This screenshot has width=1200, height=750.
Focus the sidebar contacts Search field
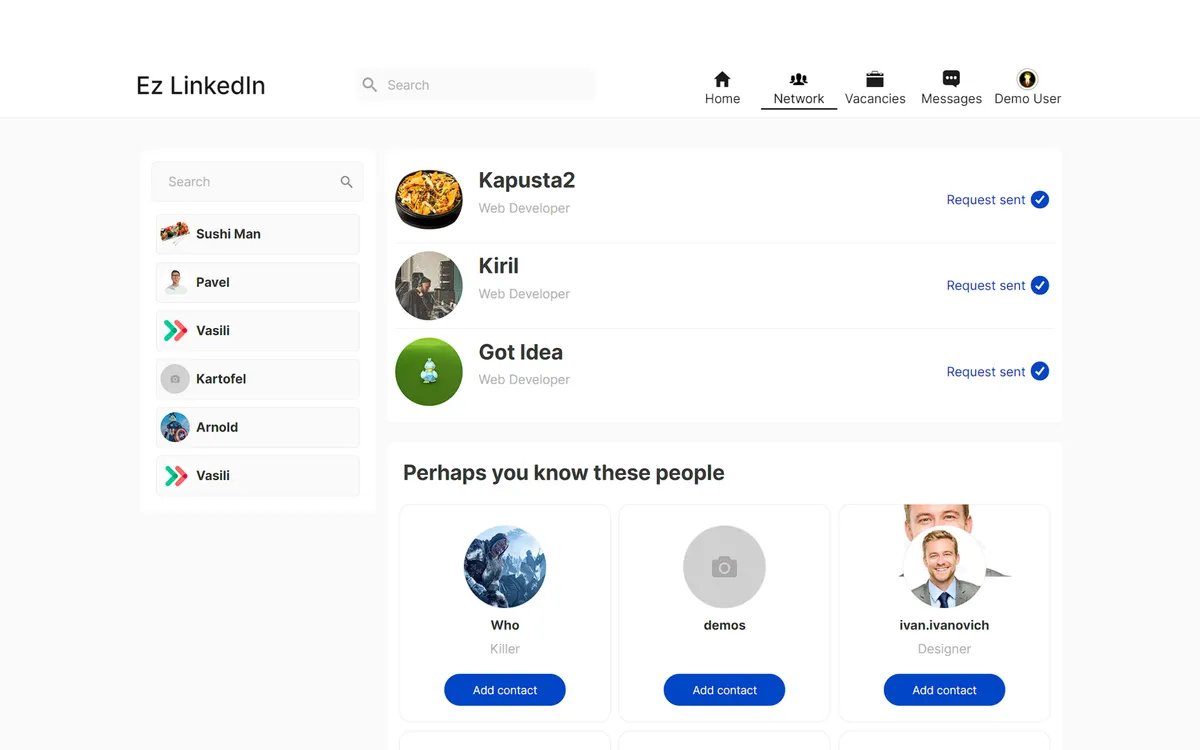pos(257,182)
